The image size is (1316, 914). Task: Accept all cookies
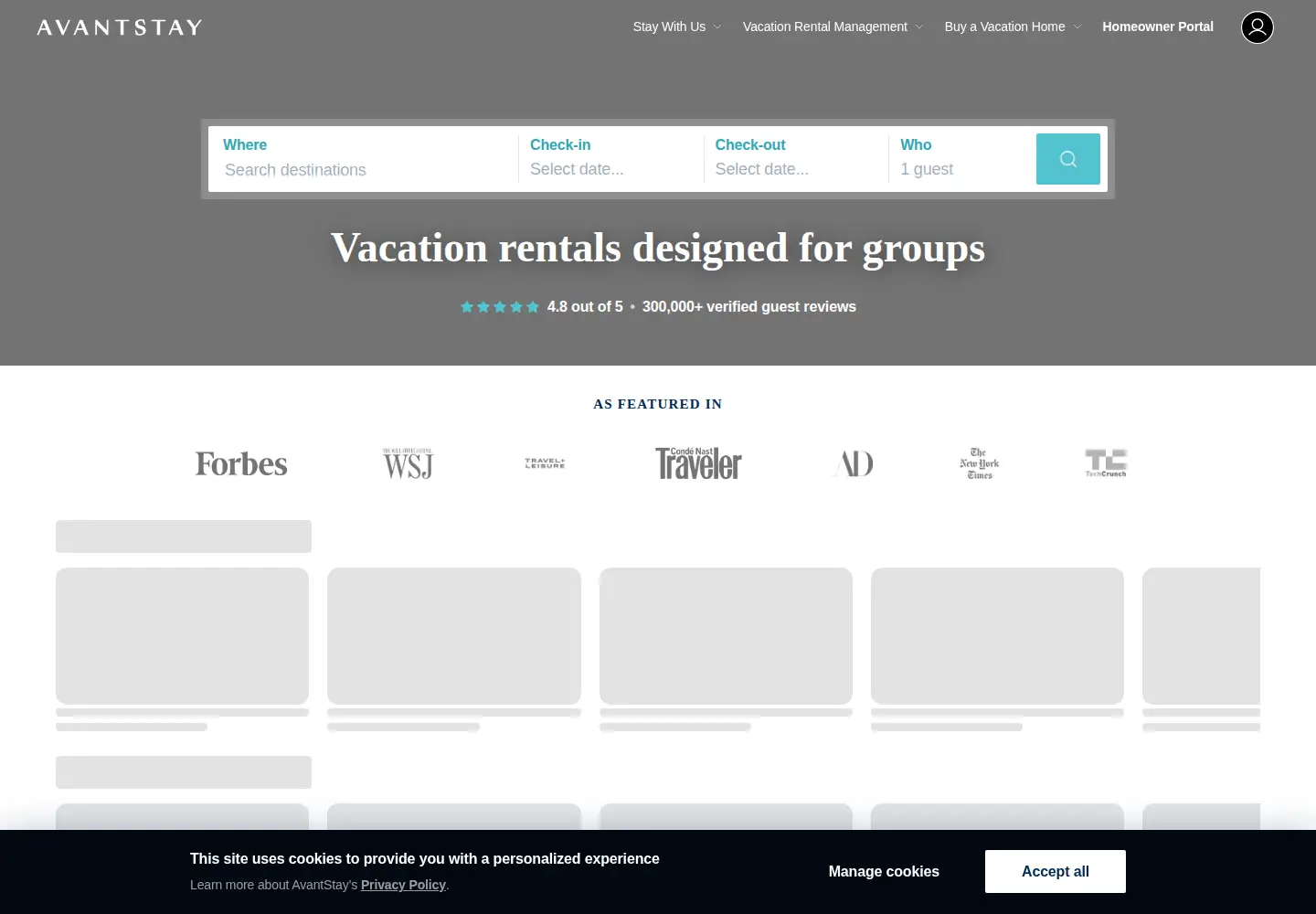coord(1056,872)
